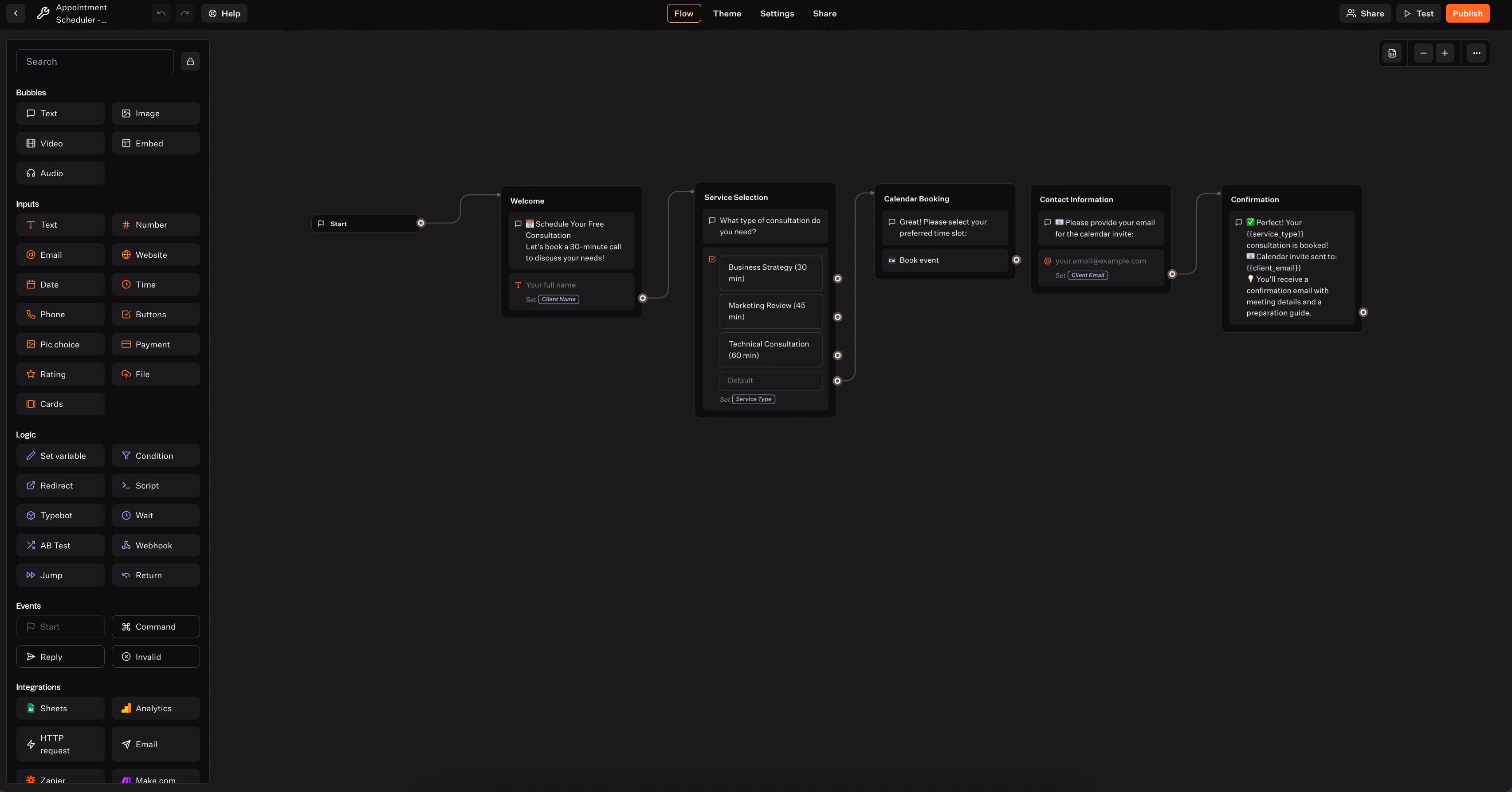Click the back chevron in top-left

tap(16, 13)
